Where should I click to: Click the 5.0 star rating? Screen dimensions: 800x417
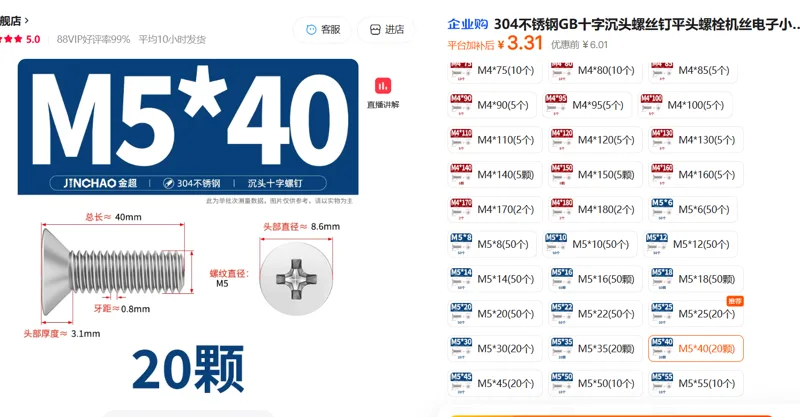point(20,39)
